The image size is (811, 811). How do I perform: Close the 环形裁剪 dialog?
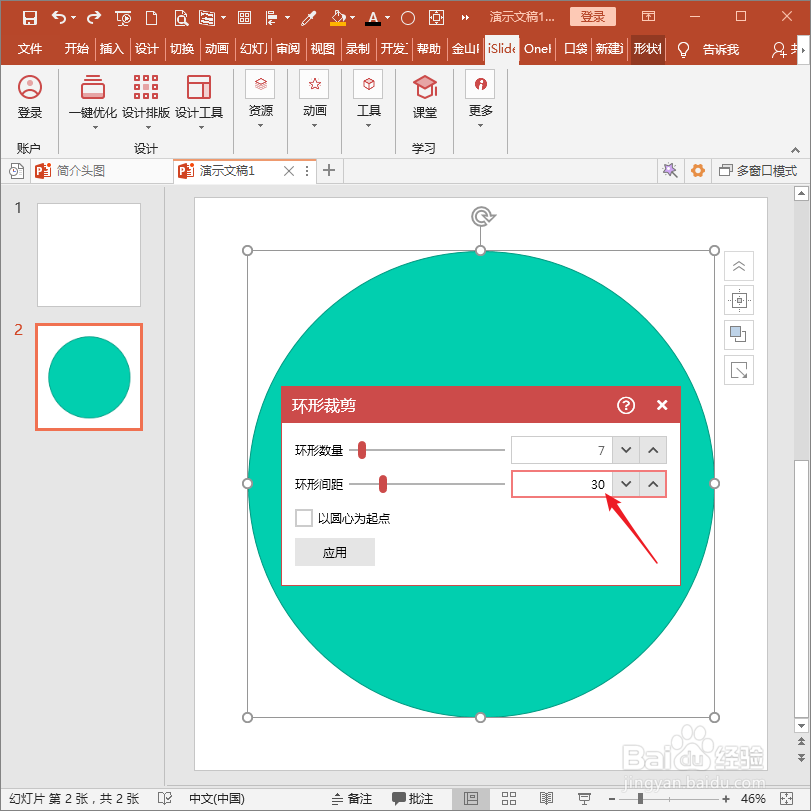point(662,405)
